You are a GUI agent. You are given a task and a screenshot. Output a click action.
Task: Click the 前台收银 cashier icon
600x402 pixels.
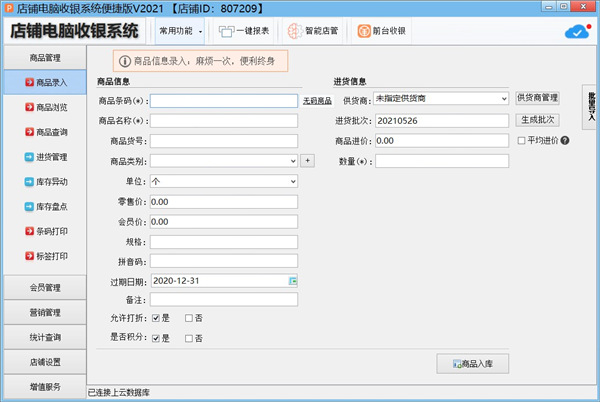[364, 31]
